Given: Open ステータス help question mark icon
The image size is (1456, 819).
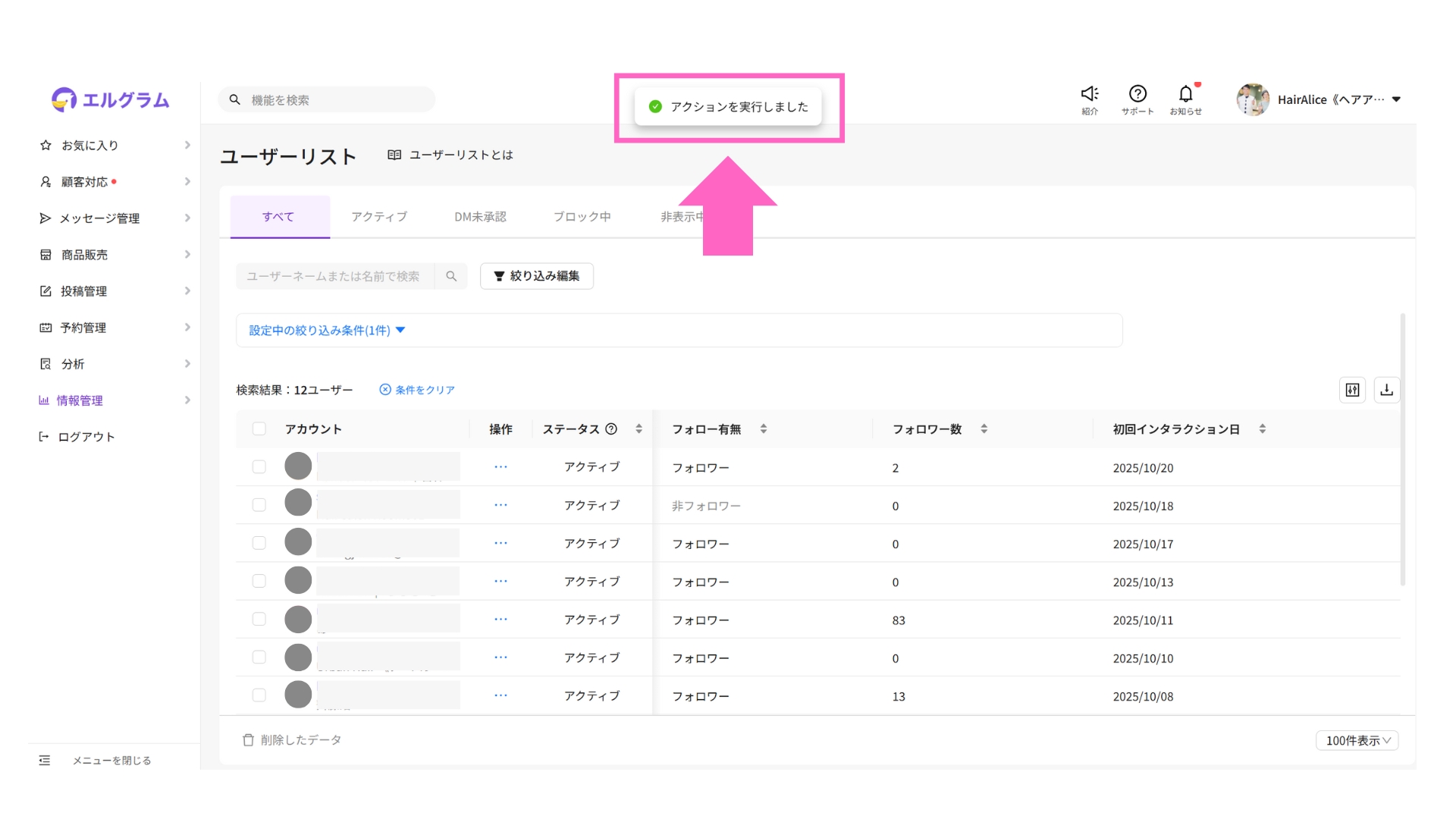Looking at the screenshot, I should click(x=611, y=429).
